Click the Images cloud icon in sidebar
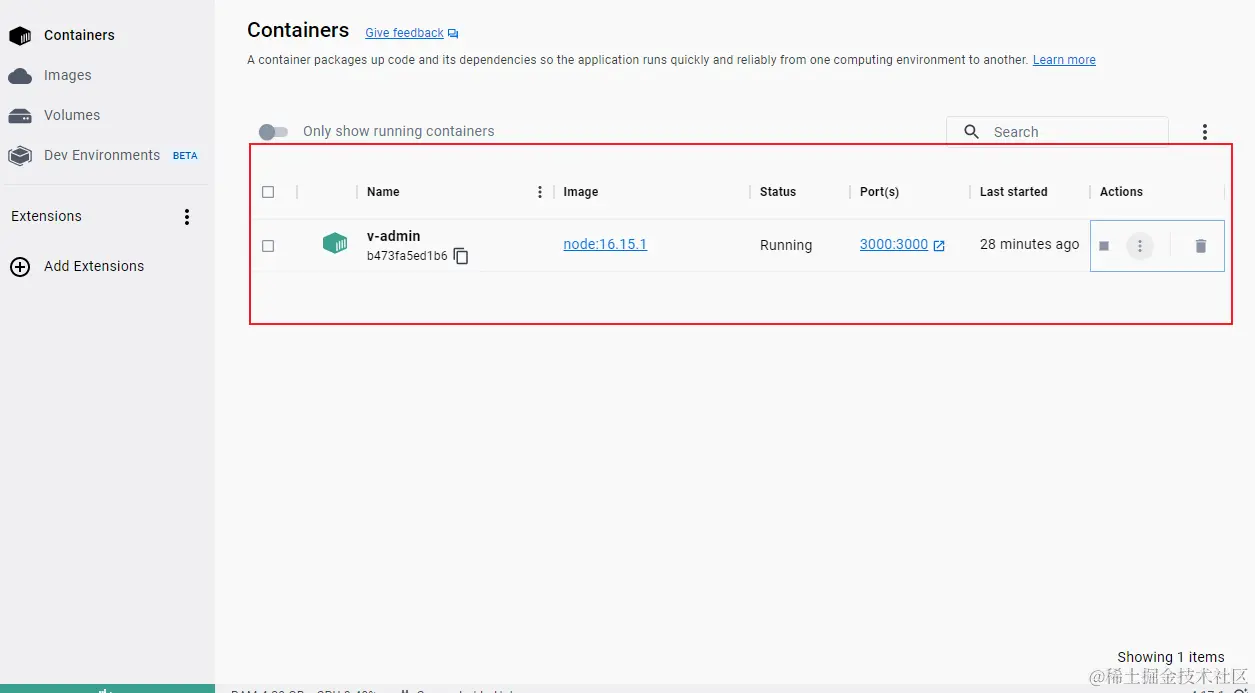The width and height of the screenshot is (1255, 693). coord(20,76)
